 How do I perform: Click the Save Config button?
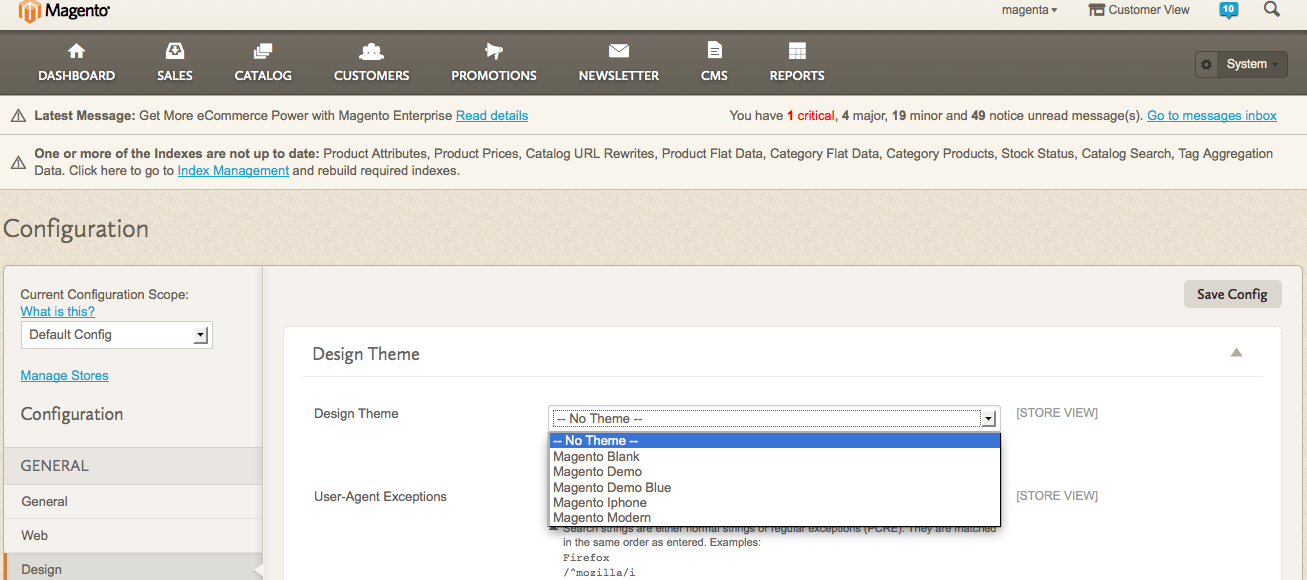(x=1232, y=294)
